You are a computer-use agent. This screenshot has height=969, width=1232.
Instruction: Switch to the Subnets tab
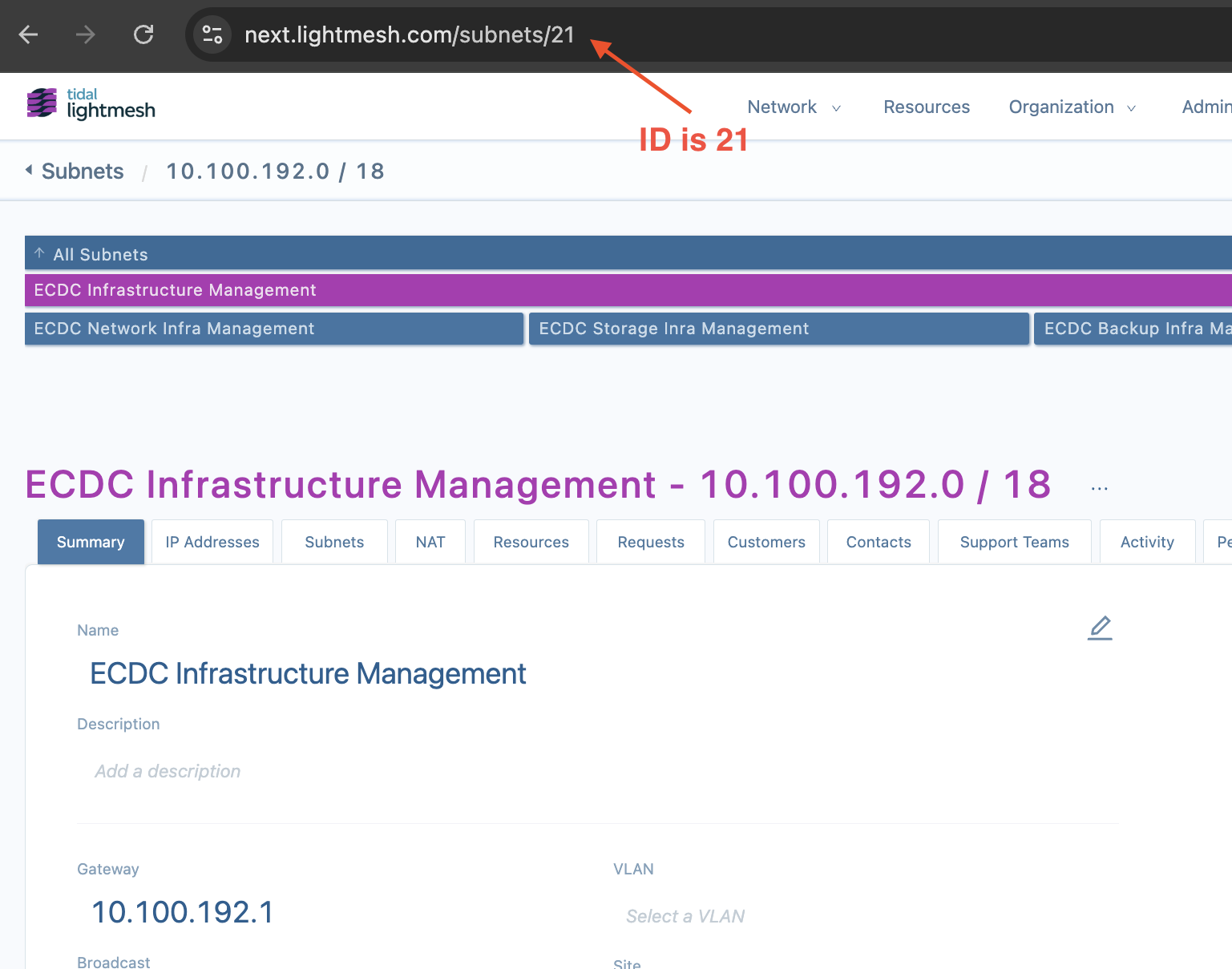(x=334, y=542)
